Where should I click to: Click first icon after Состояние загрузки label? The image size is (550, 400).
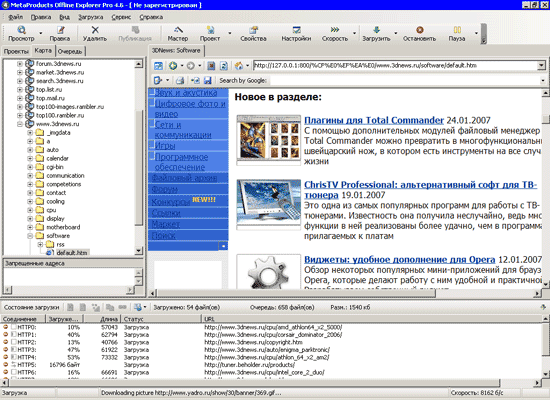click(x=70, y=307)
